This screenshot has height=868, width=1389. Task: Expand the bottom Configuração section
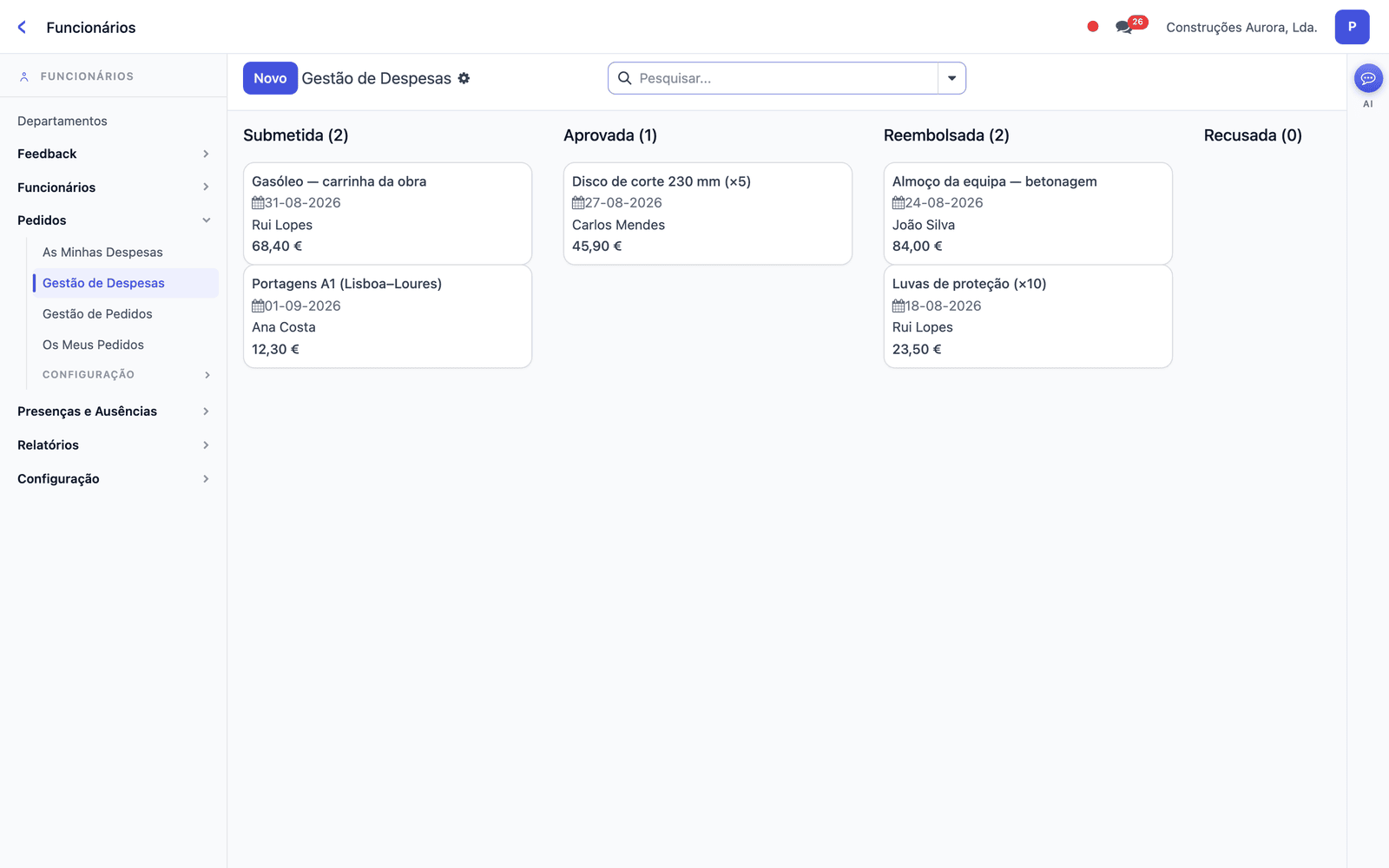coord(113,479)
